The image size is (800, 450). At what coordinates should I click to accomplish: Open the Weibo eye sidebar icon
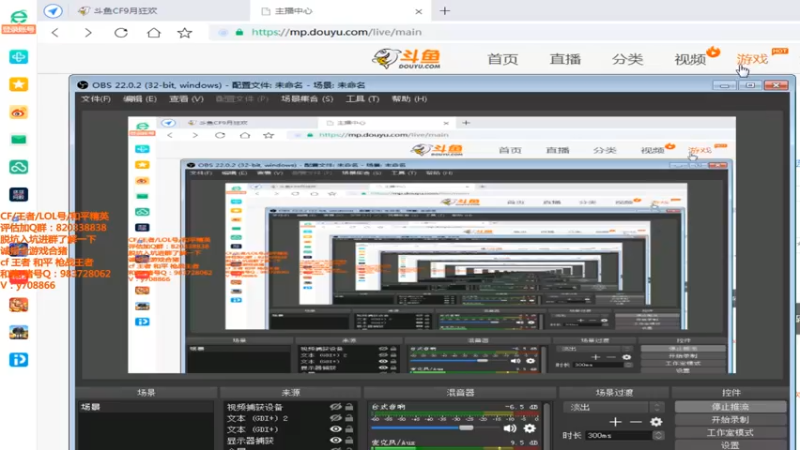[18, 112]
